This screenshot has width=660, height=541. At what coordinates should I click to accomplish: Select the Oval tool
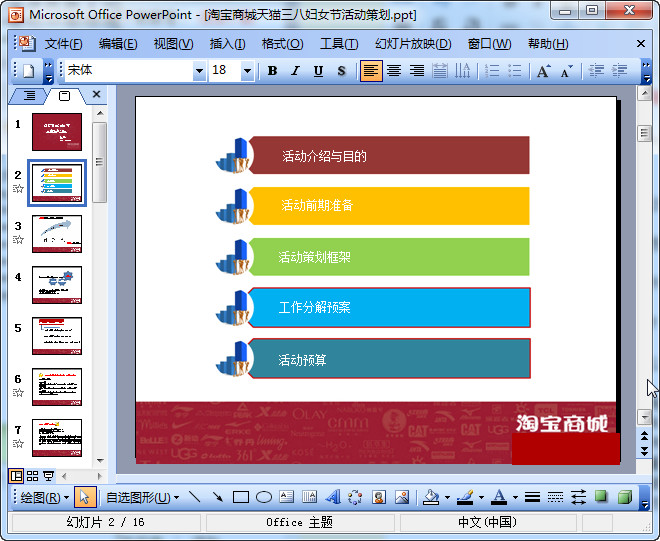tap(264, 497)
